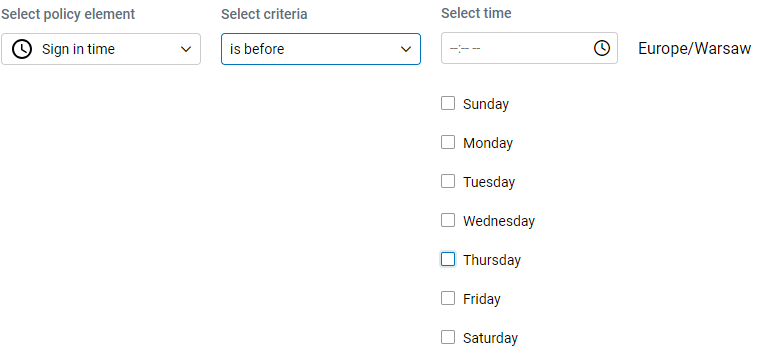Click the Select criteria heading label
The width and height of the screenshot is (781, 364).
pos(264,14)
